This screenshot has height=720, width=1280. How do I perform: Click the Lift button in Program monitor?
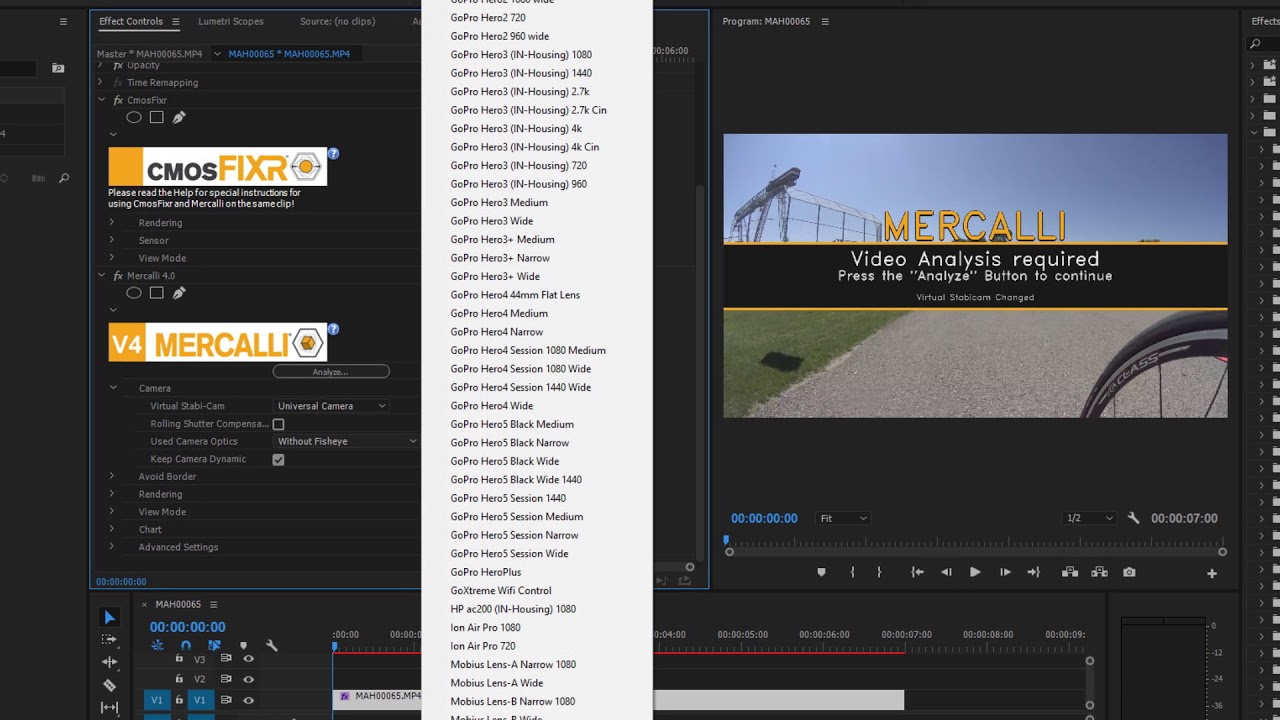click(x=1070, y=572)
